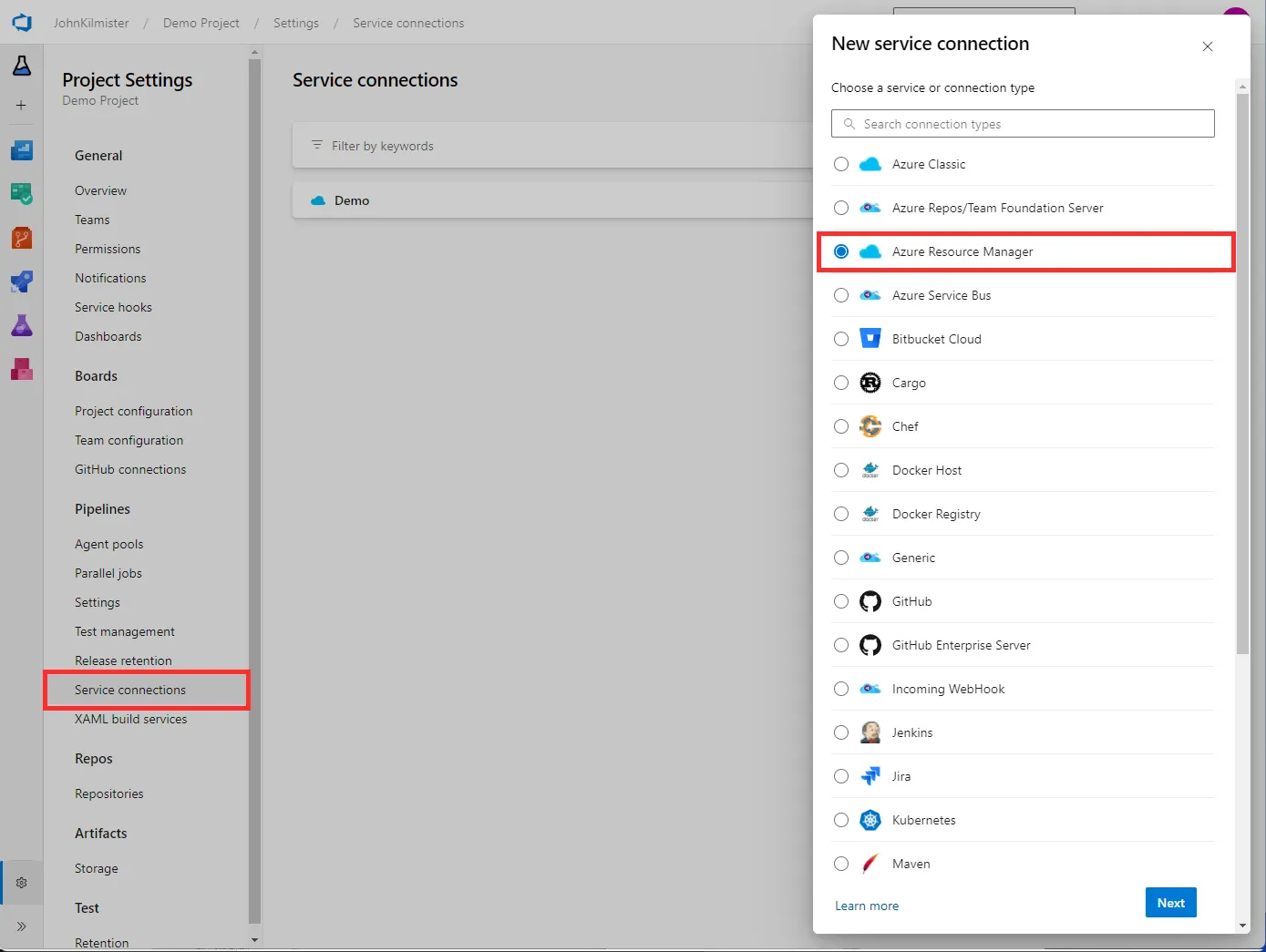Open GitHub connections settings page
1266x952 pixels.
(130, 469)
